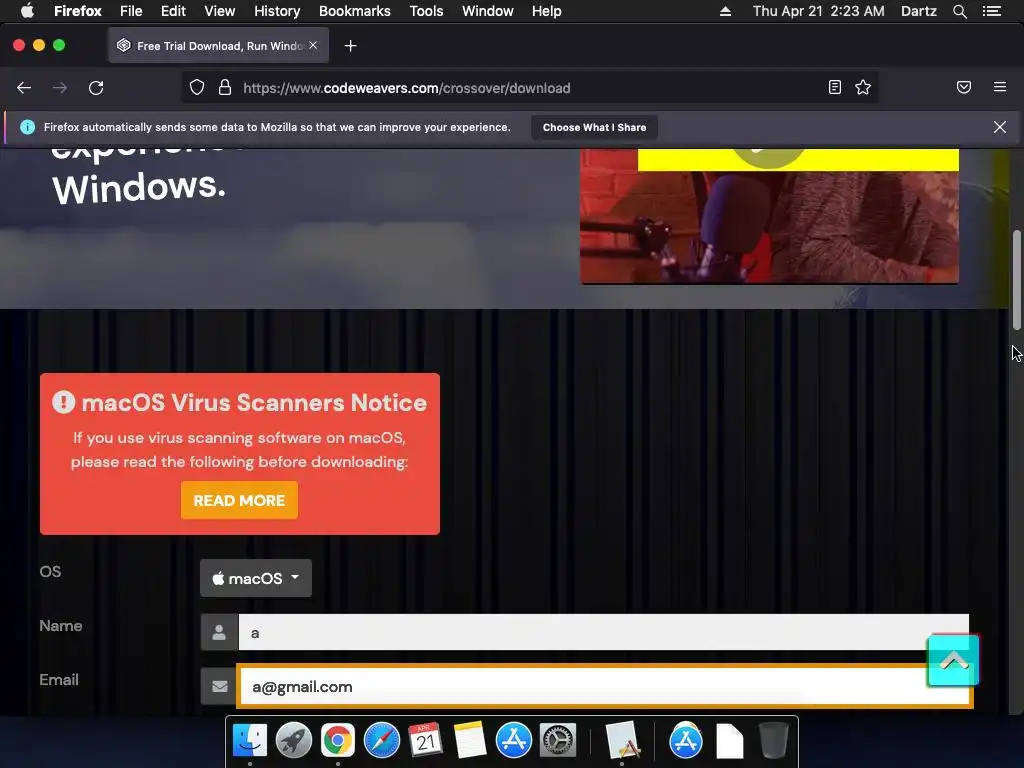Open Finder from the dock
Viewport: 1024px width, 768px height.
coord(250,741)
